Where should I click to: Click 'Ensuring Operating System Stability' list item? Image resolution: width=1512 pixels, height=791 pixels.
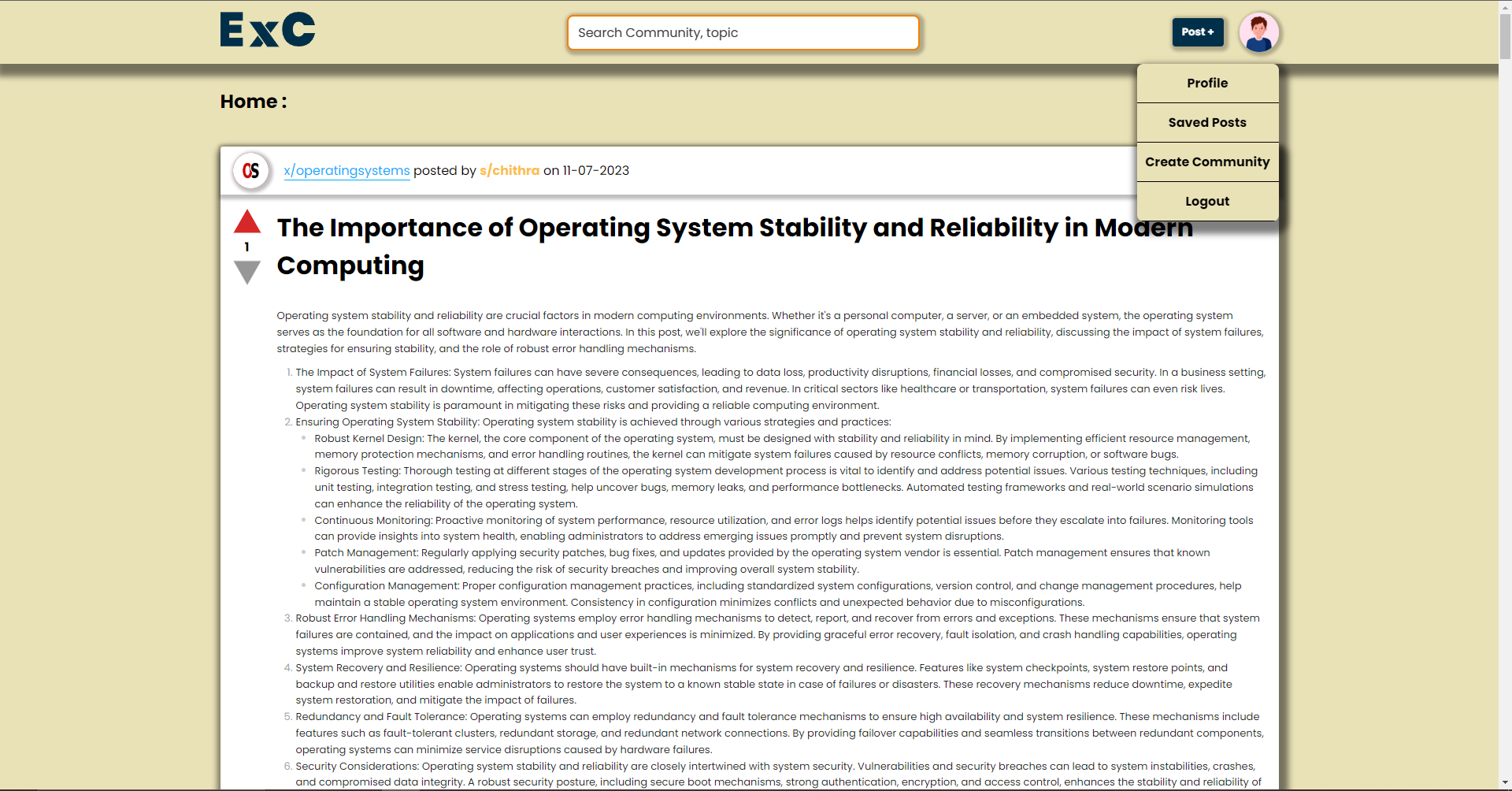(593, 421)
